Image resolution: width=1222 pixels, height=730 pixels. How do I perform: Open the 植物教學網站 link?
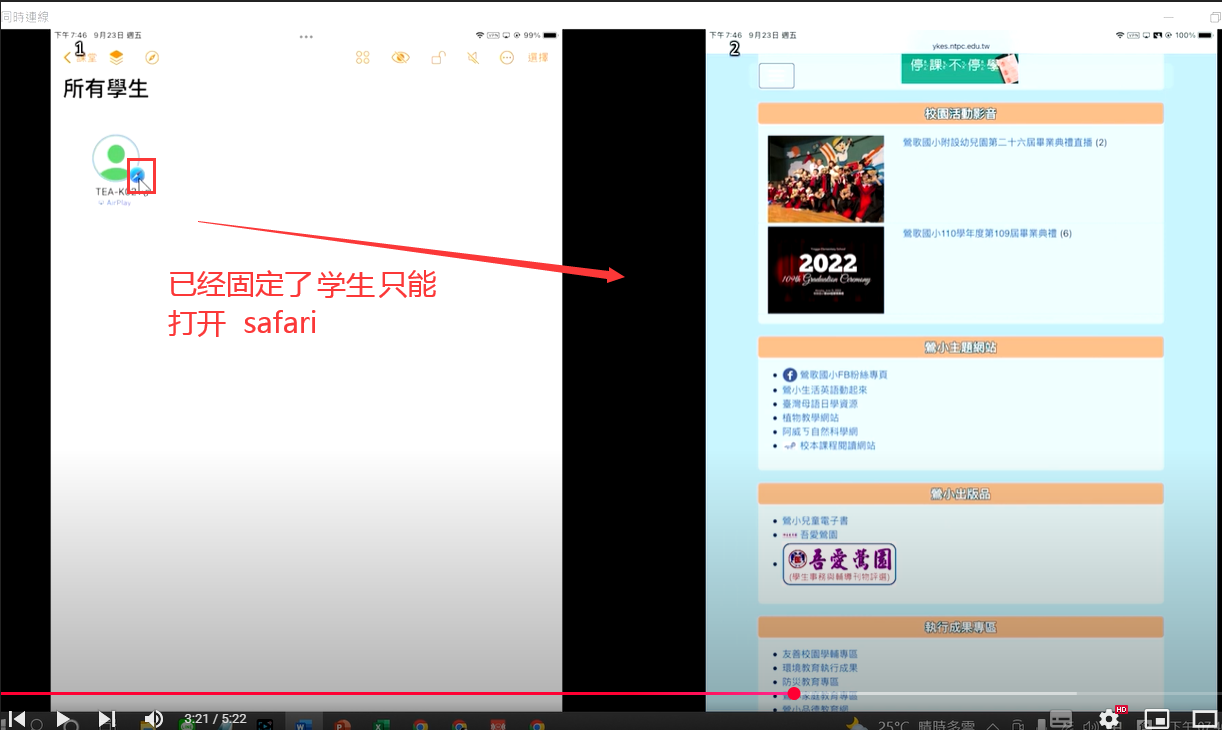(811, 418)
